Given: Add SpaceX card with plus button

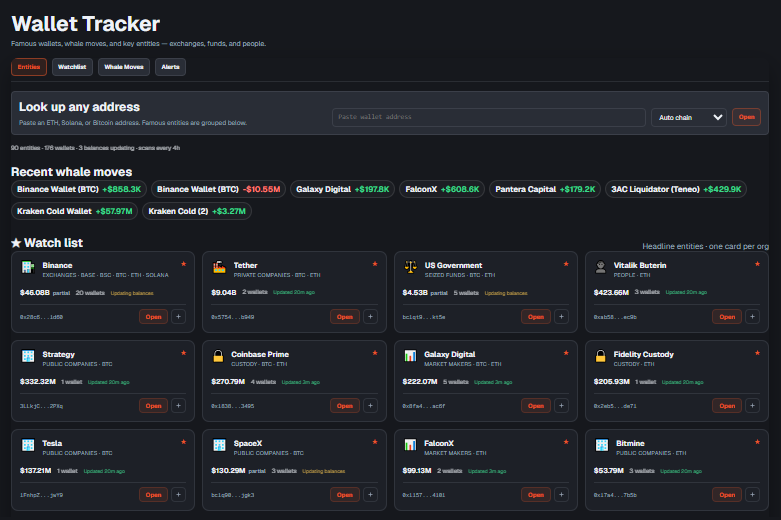Looking at the screenshot, I should 370,495.
